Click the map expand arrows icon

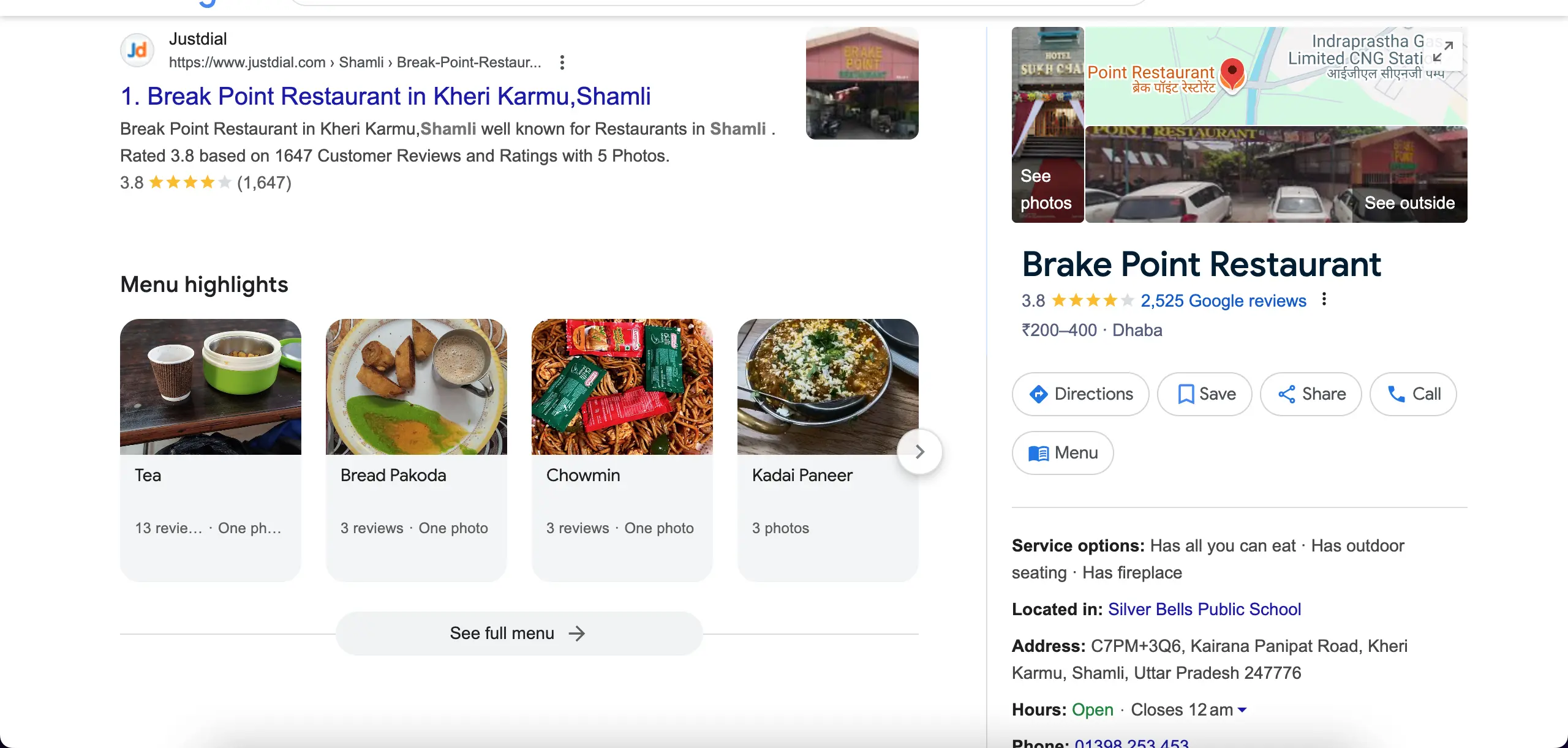(x=1443, y=51)
